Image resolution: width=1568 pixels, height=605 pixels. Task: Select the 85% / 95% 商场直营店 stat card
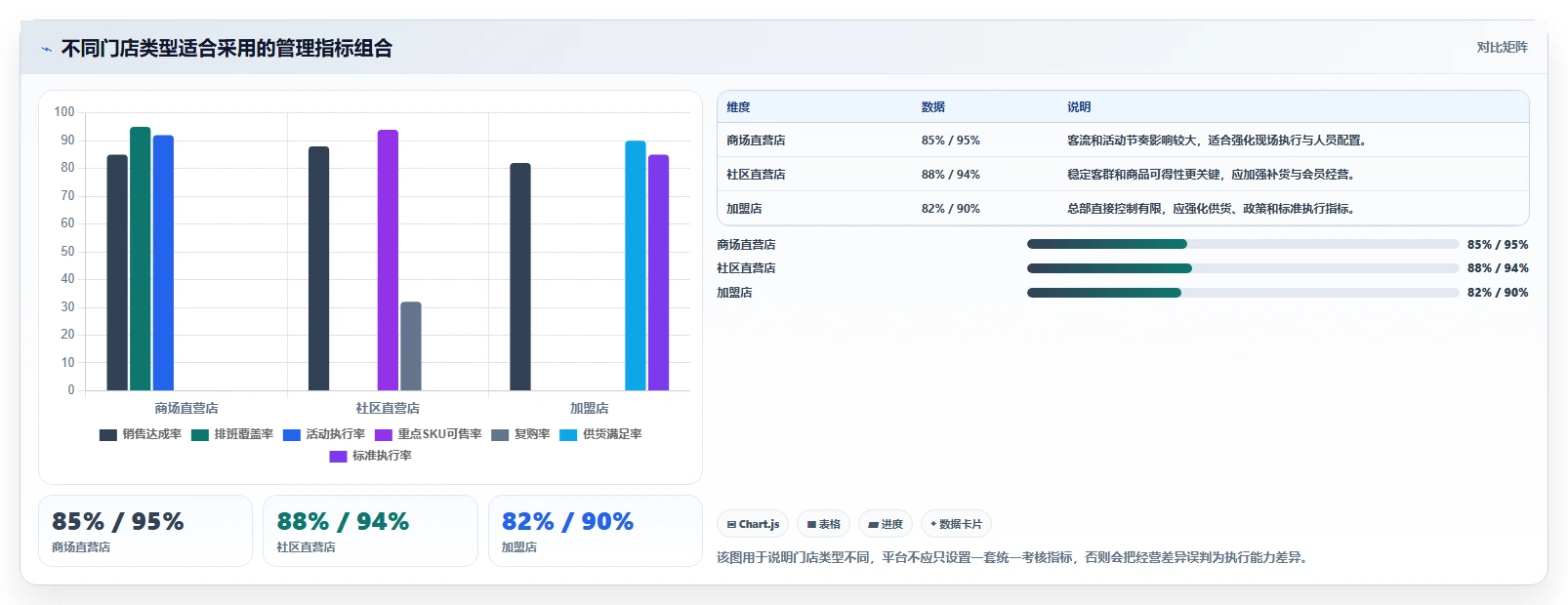[145, 531]
